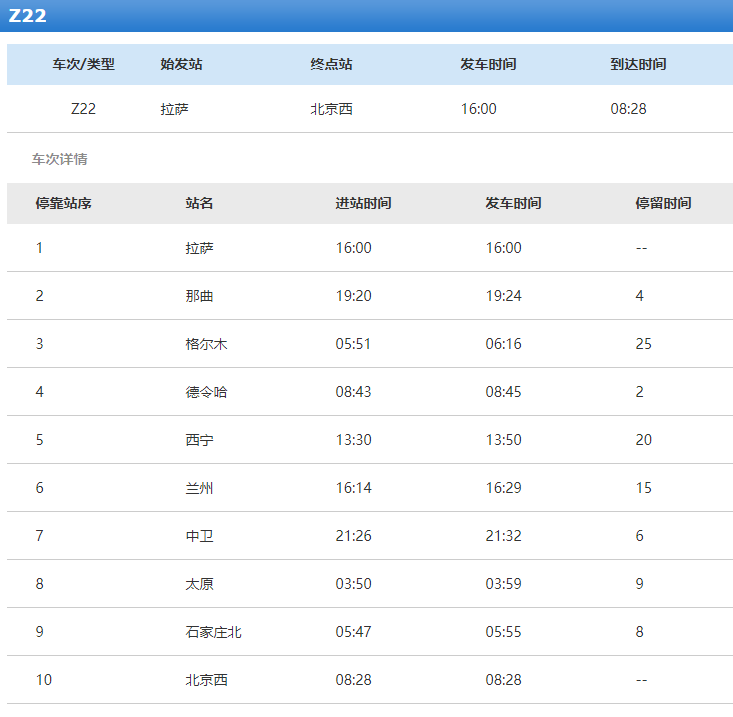The image size is (733, 717).
Task: Select the 那曲 station name
Action: (199, 296)
